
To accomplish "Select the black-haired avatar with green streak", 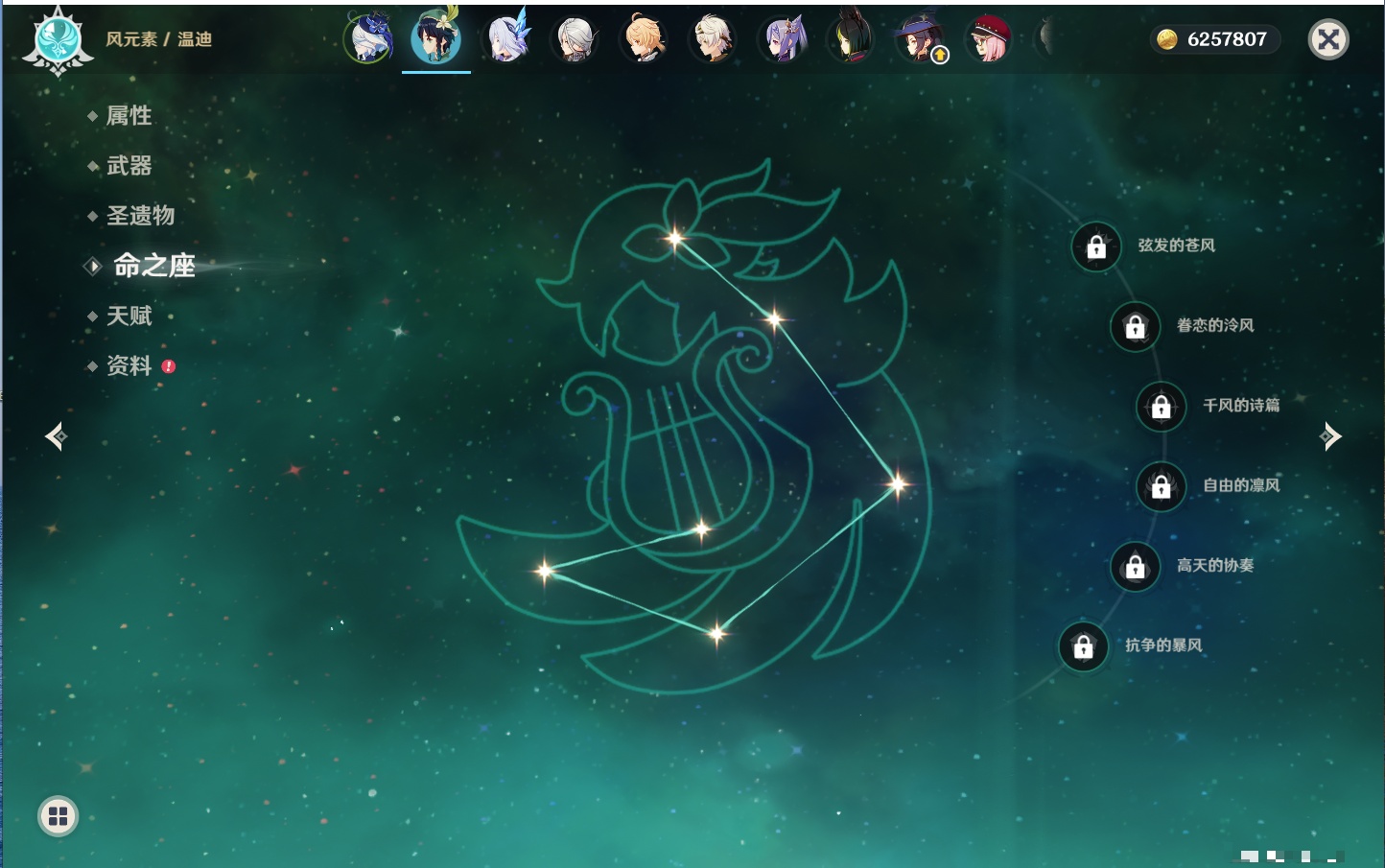I will tap(852, 38).
